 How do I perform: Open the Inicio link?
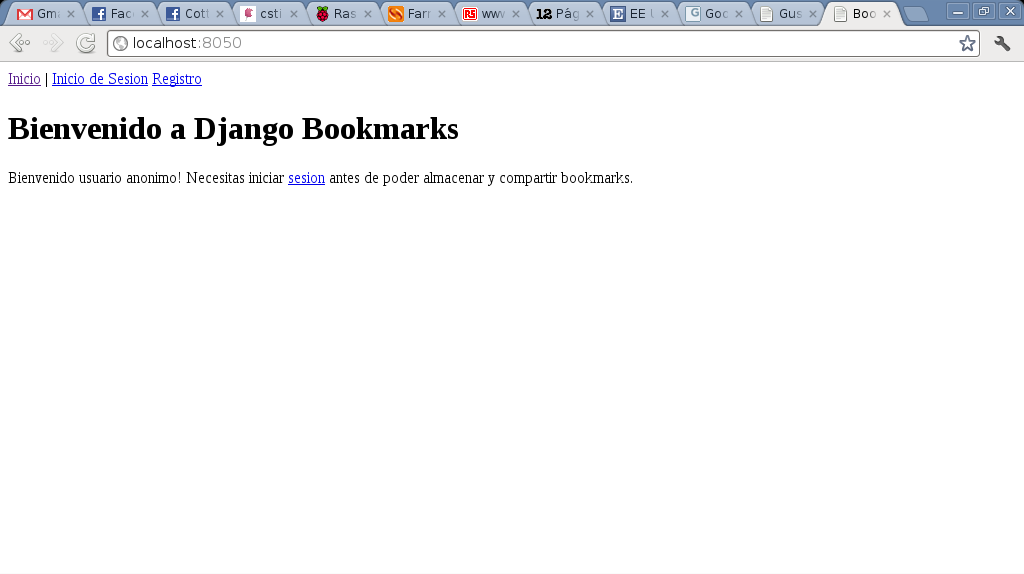pos(24,79)
